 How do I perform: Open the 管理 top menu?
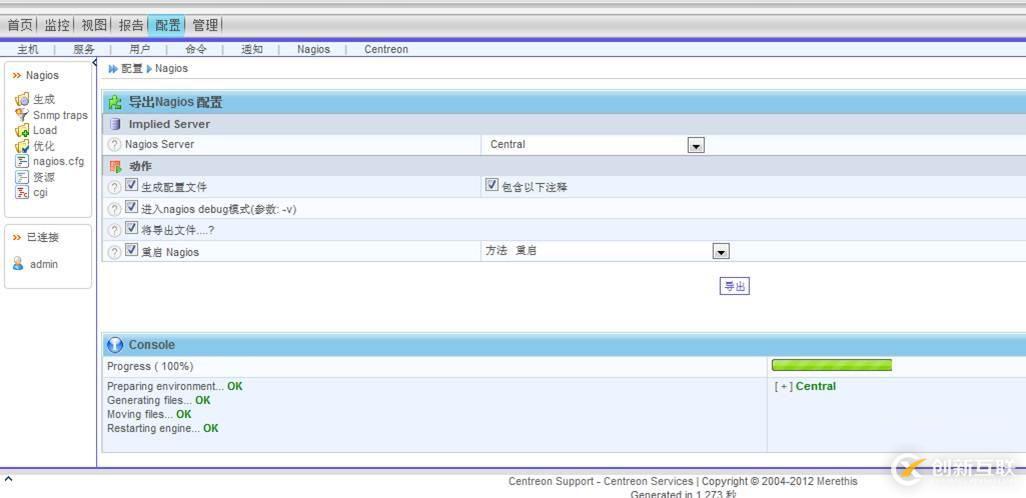[x=205, y=25]
